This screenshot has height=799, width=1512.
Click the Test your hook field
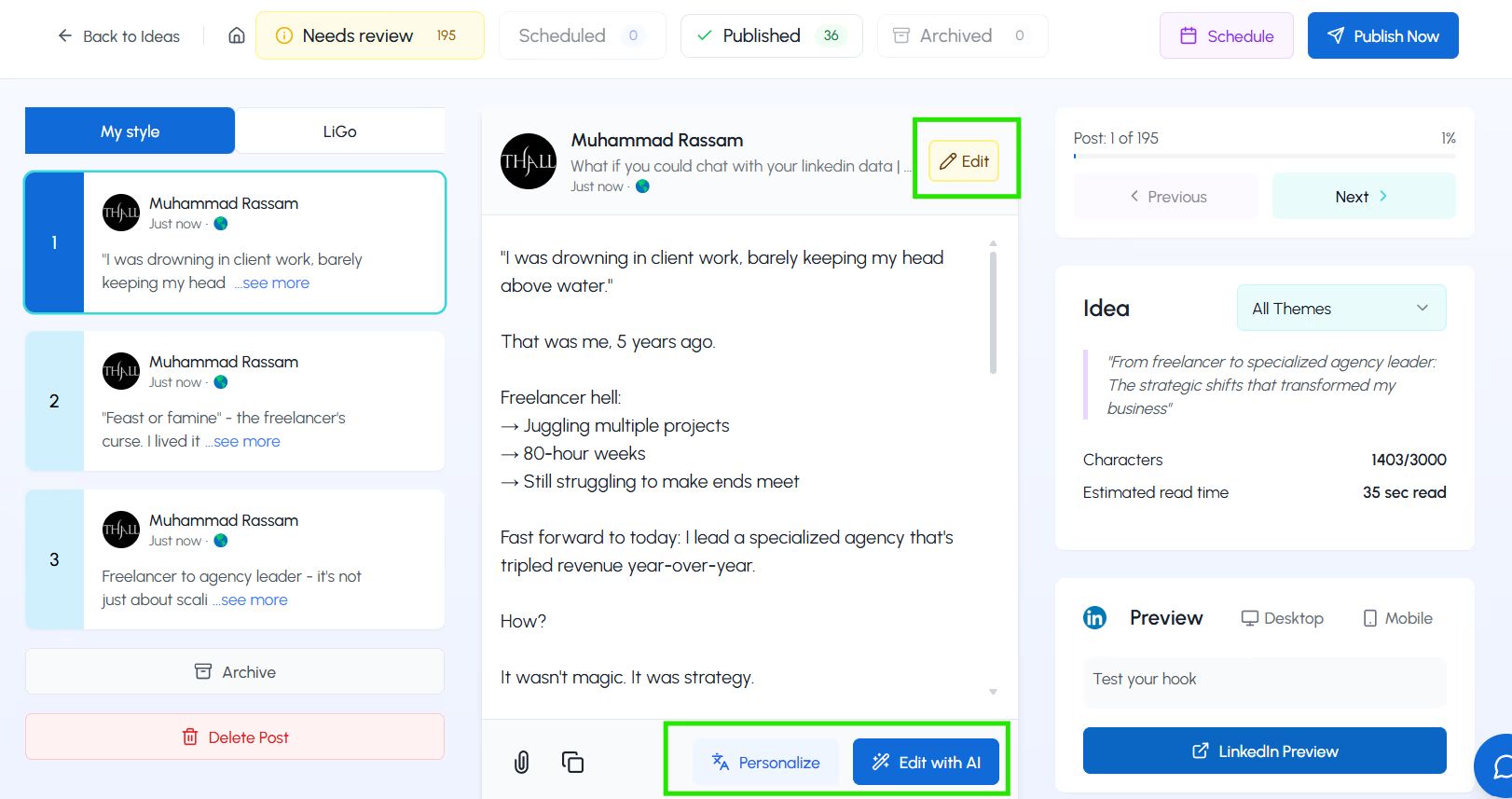[x=1264, y=680]
